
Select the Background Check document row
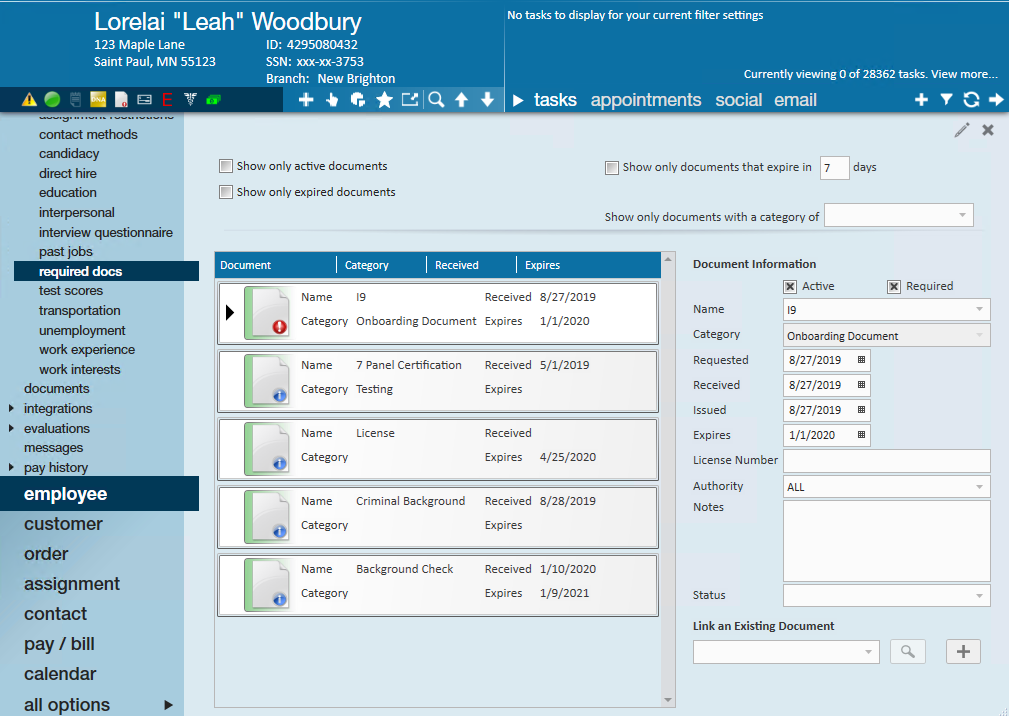point(437,581)
